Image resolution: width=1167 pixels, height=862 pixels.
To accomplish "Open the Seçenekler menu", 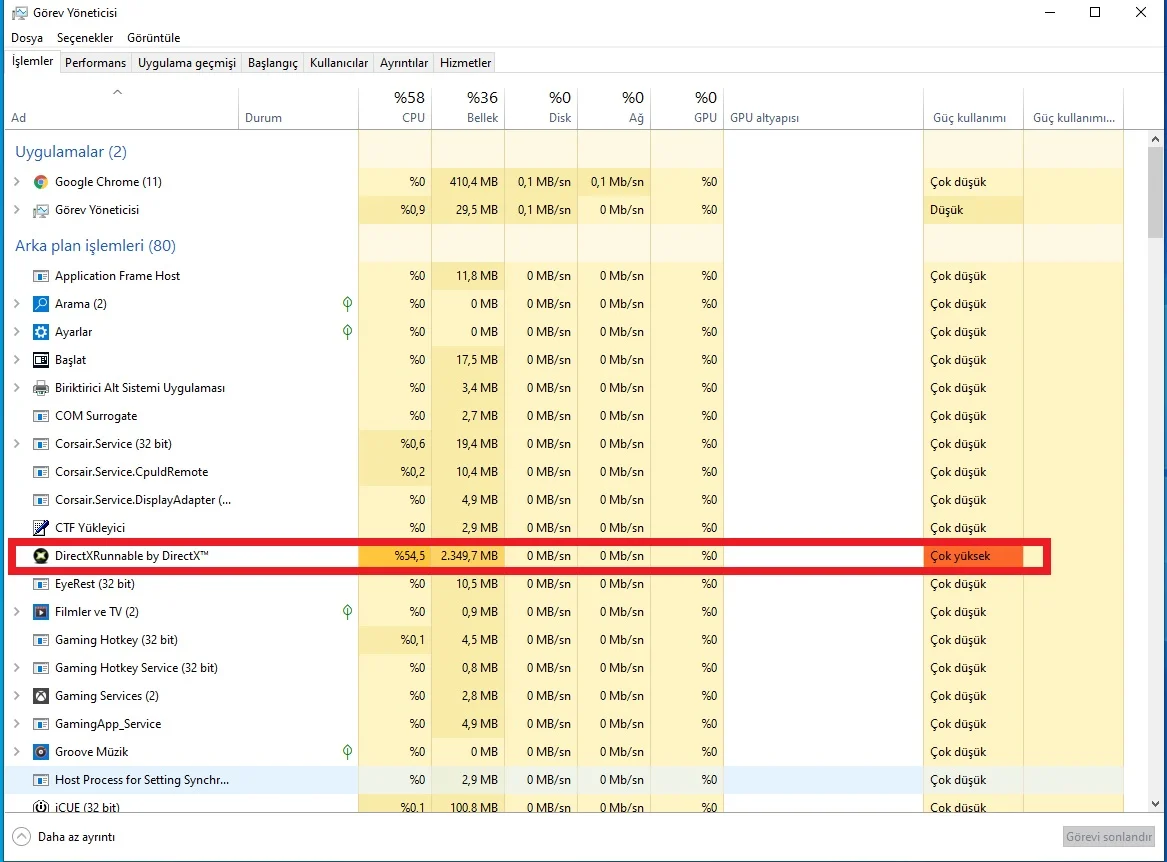I will pyautogui.click(x=85, y=38).
